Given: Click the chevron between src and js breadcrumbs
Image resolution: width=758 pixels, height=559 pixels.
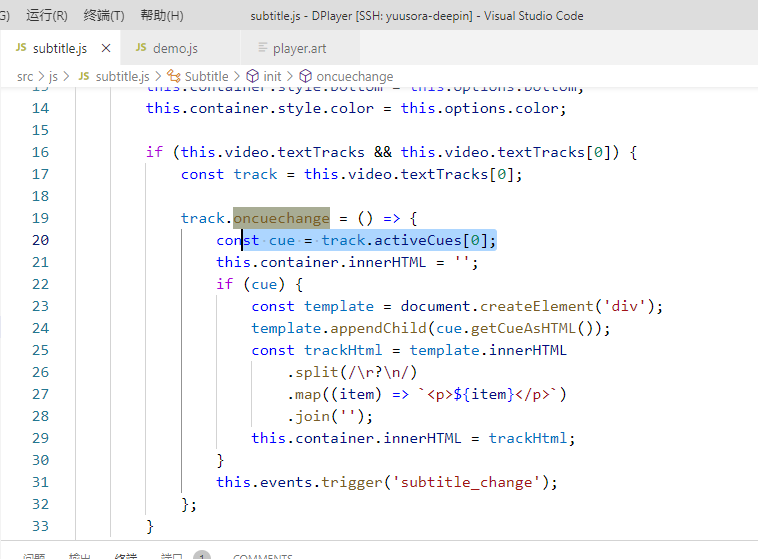Looking at the screenshot, I should (41, 76).
